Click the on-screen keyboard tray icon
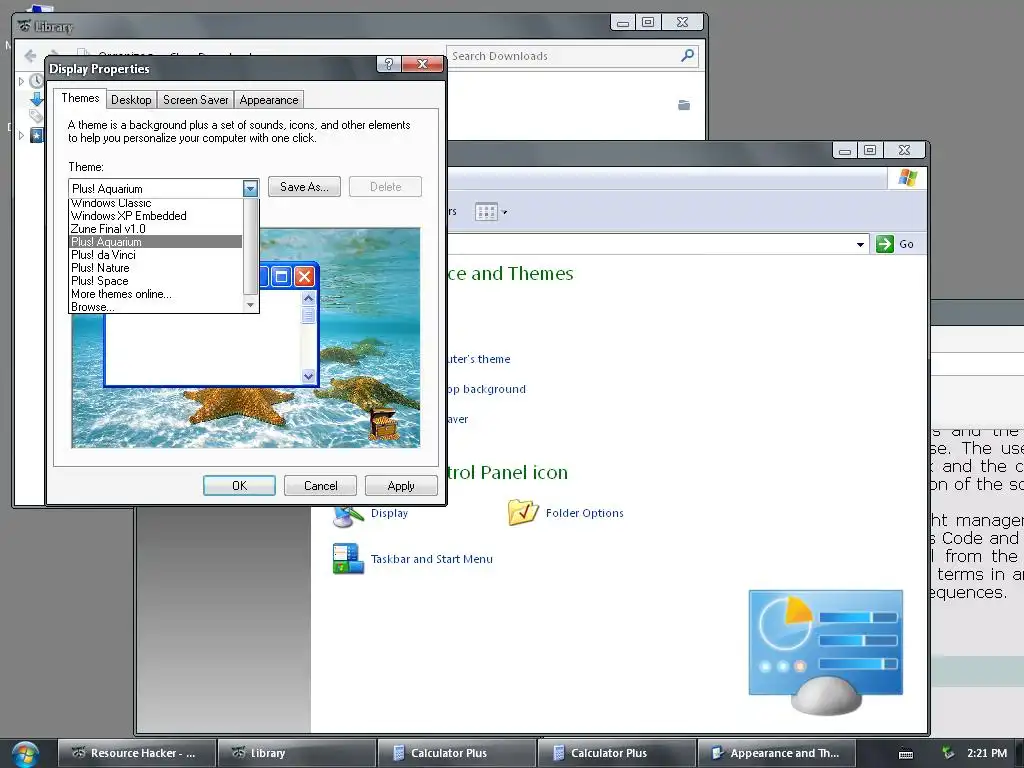Screen dimensions: 1024x768 (x=906, y=754)
